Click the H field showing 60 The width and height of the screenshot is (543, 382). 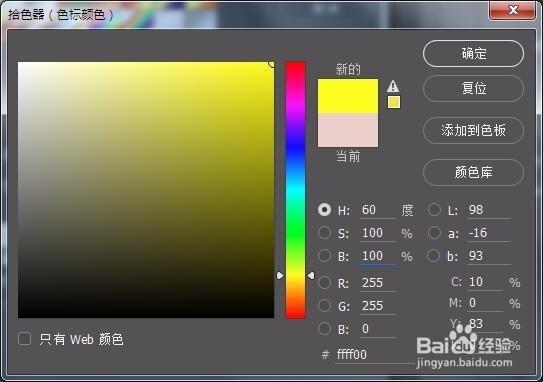378,210
